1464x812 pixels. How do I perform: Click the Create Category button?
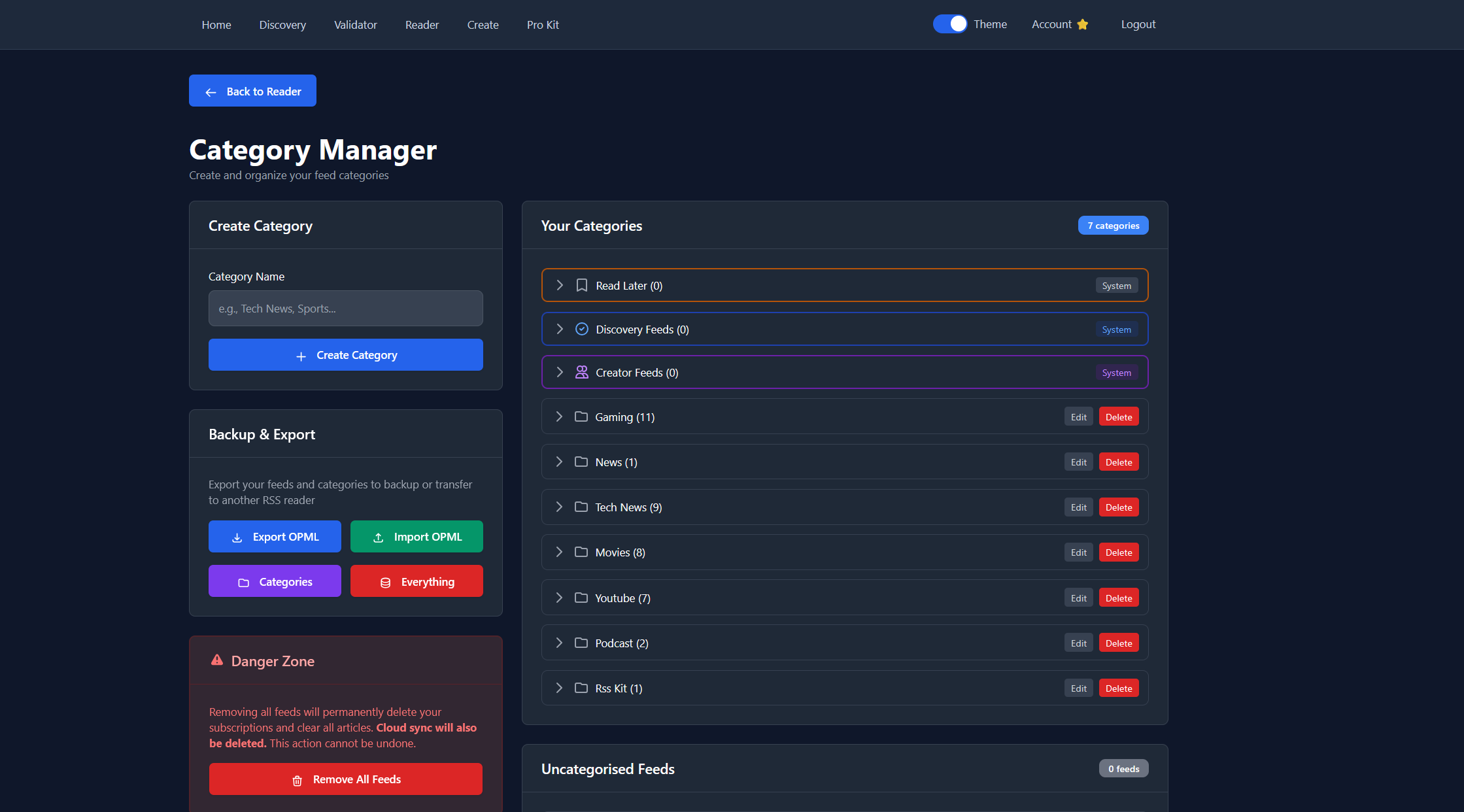pyautogui.click(x=345, y=354)
